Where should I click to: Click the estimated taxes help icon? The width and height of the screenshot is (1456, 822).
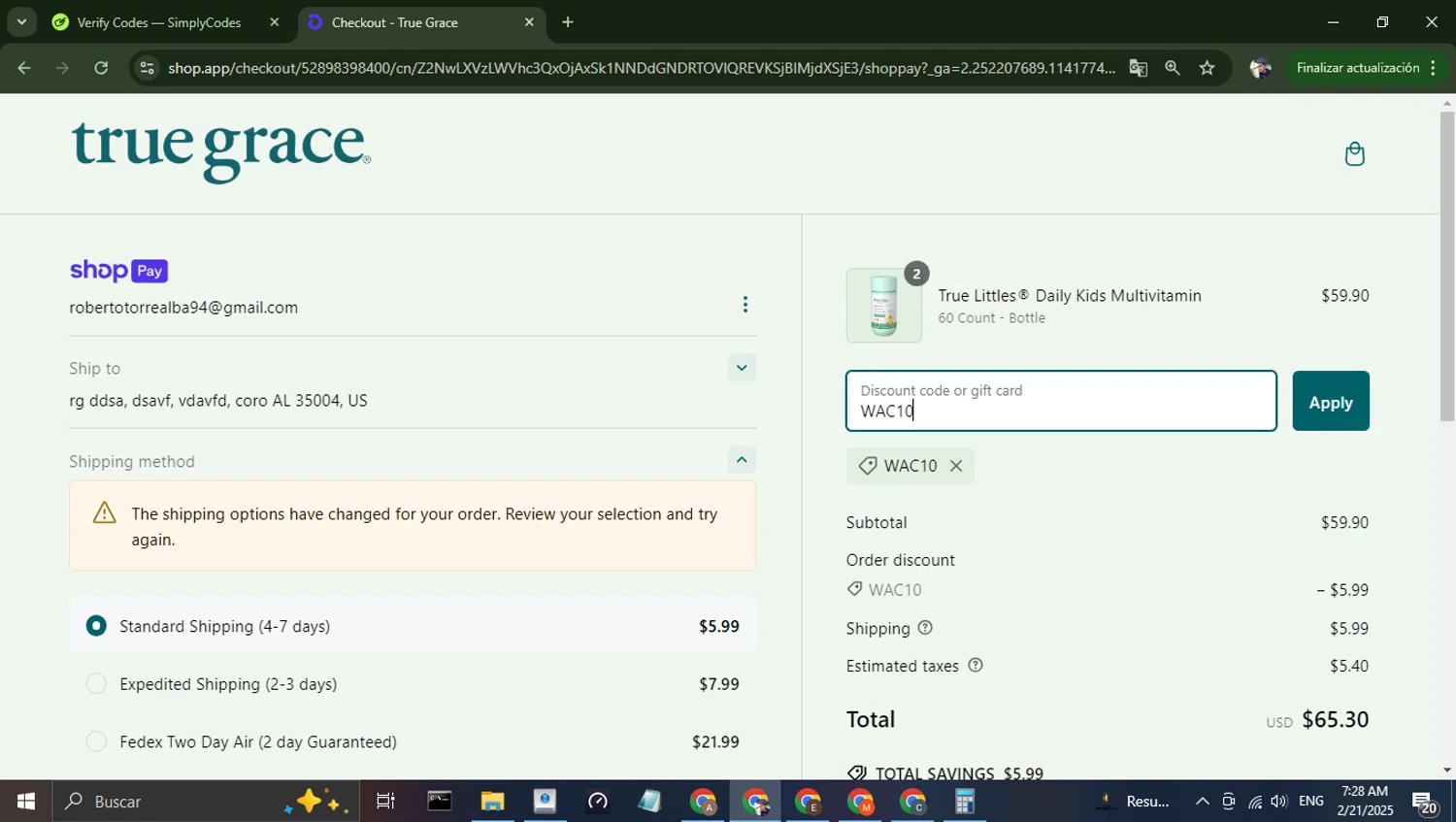tap(976, 666)
